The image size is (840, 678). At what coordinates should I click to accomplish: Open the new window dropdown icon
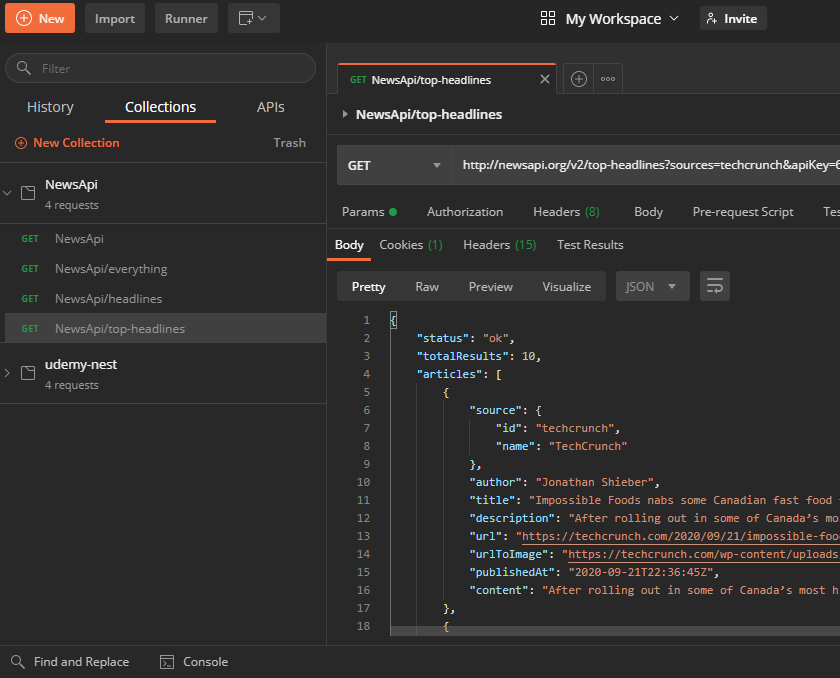point(253,18)
